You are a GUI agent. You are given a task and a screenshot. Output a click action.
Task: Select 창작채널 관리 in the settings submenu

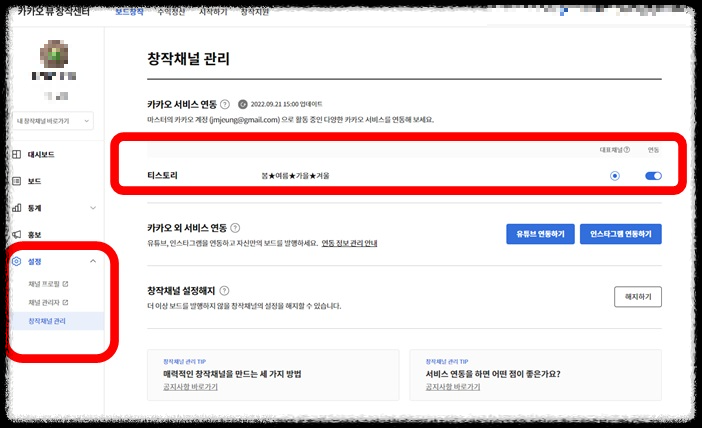tap(47, 321)
